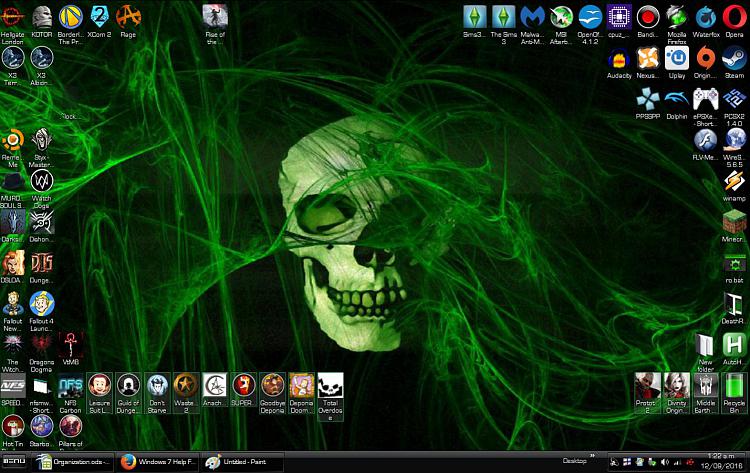The width and height of the screenshot is (750, 473).
Task: Launch Bandicam recorder icon
Action: 648,21
